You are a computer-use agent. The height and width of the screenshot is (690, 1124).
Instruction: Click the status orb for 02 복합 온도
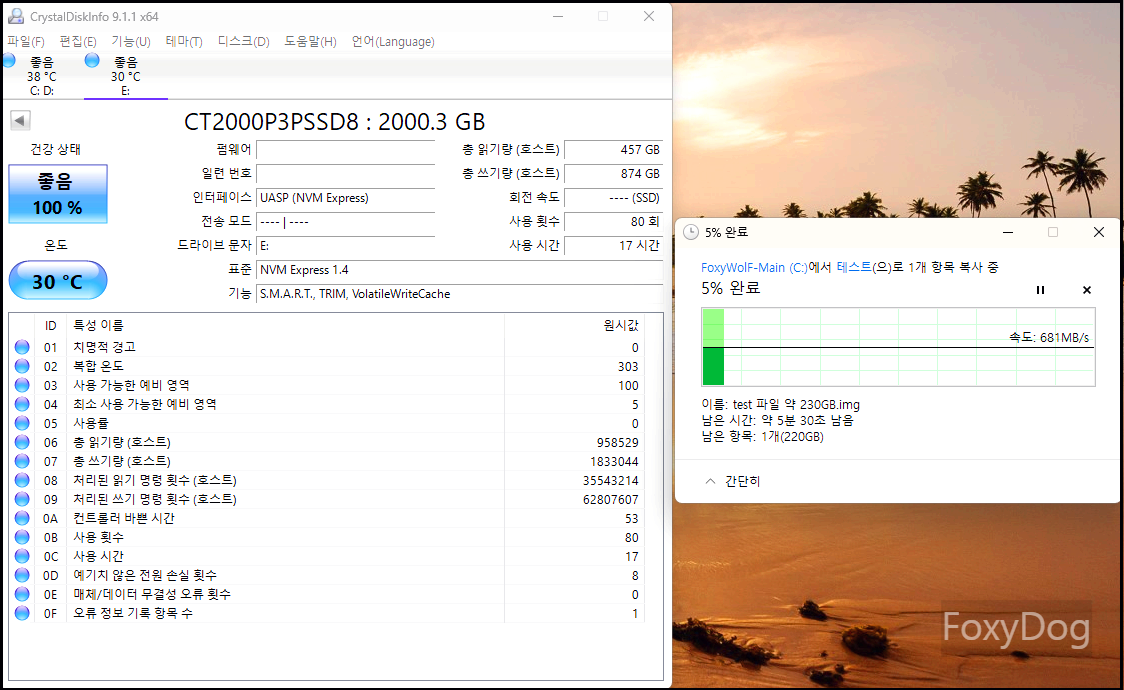[x=22, y=366]
